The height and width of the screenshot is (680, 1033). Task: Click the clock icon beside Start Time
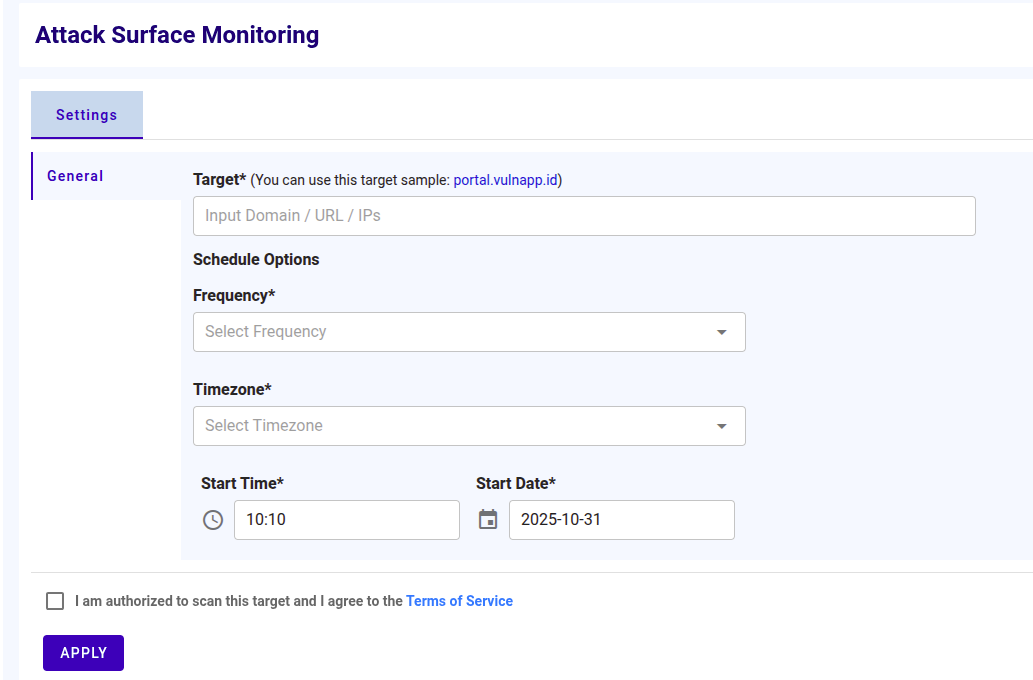[212, 519]
